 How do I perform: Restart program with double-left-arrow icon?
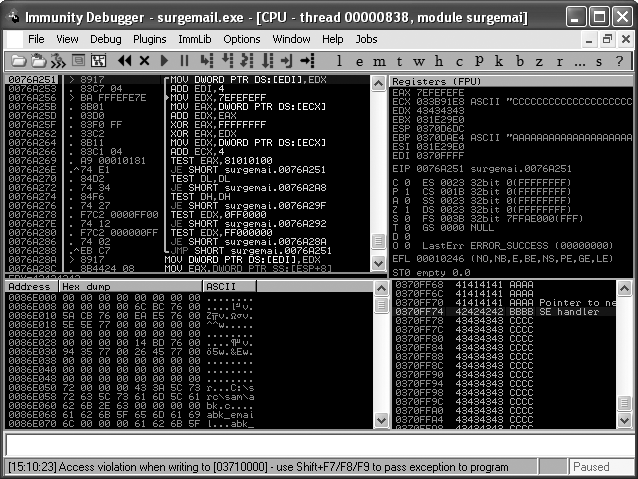[125, 61]
